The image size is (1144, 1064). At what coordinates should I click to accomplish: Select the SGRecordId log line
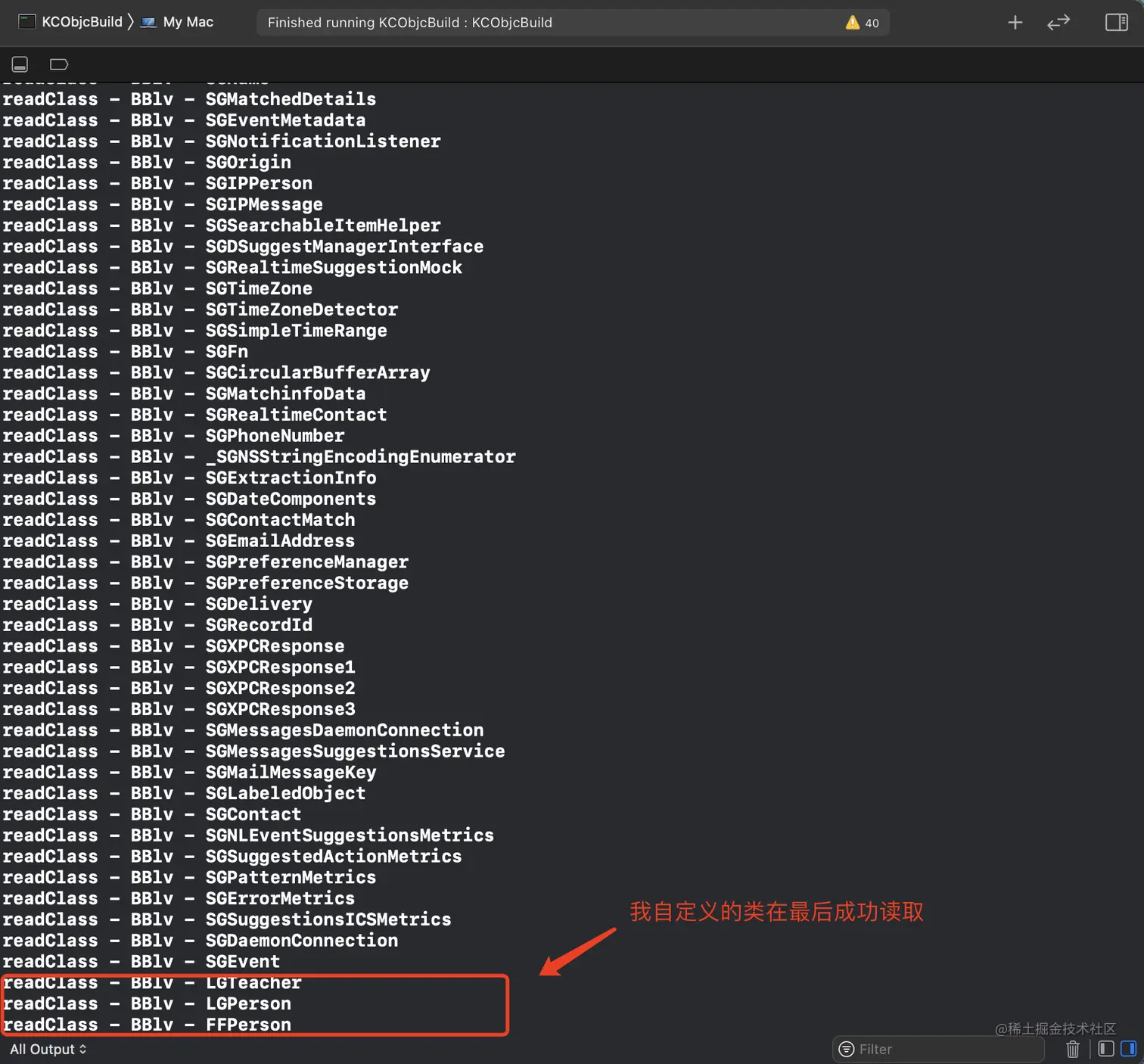[x=157, y=625]
